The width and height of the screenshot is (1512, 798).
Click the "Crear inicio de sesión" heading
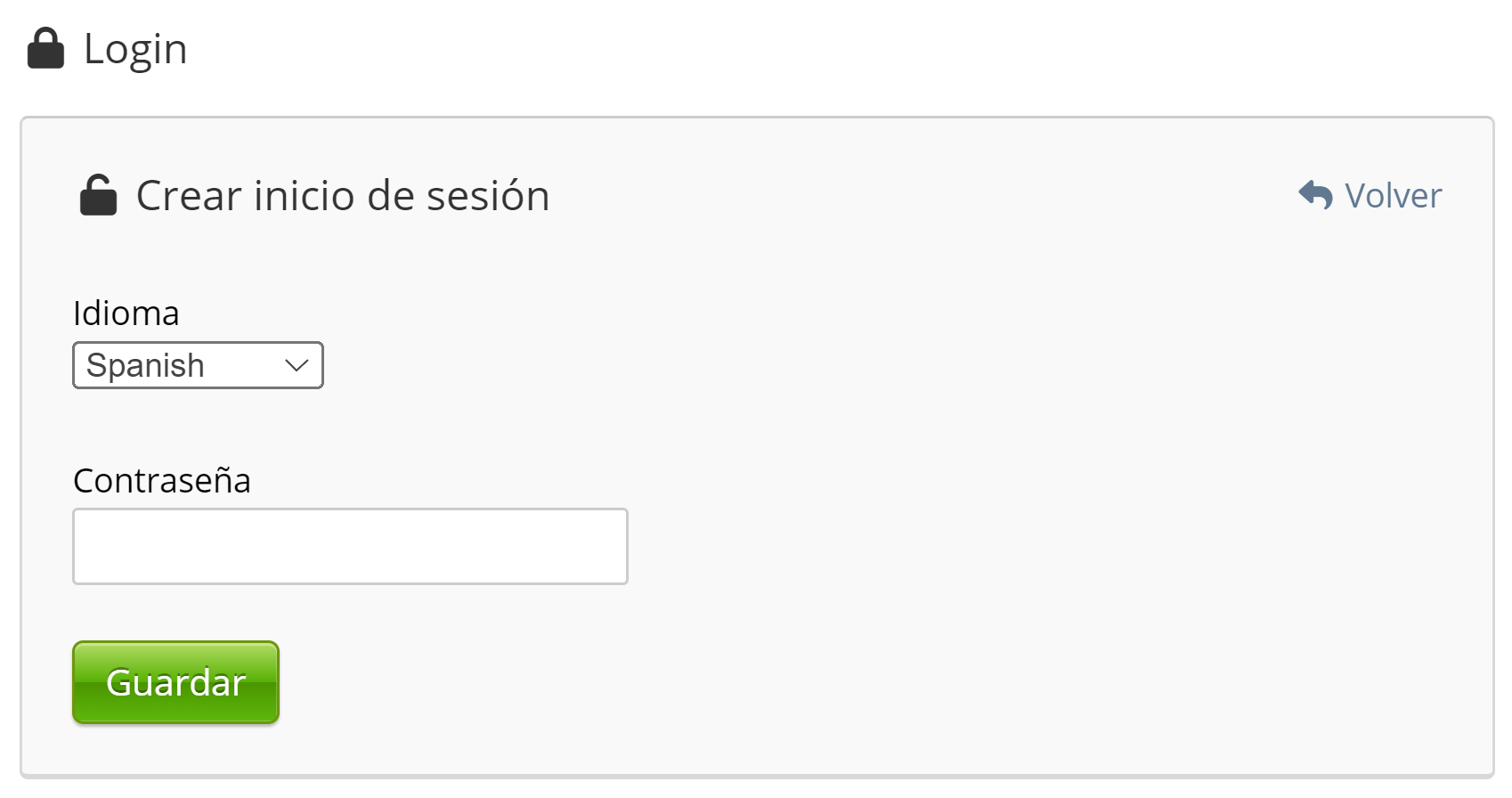343,196
